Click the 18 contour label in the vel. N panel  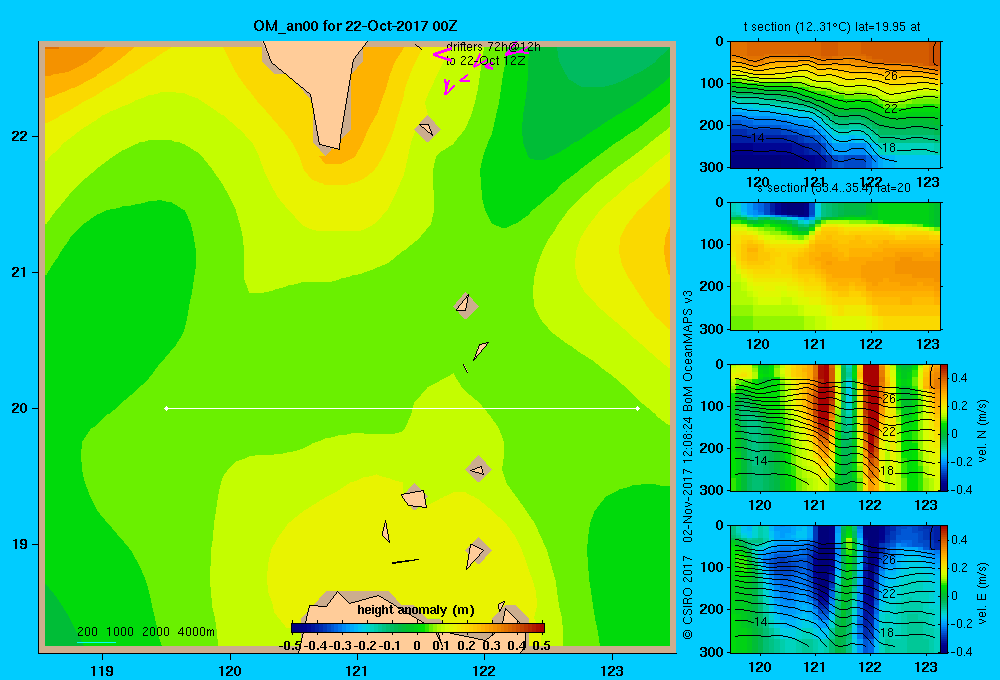886,471
